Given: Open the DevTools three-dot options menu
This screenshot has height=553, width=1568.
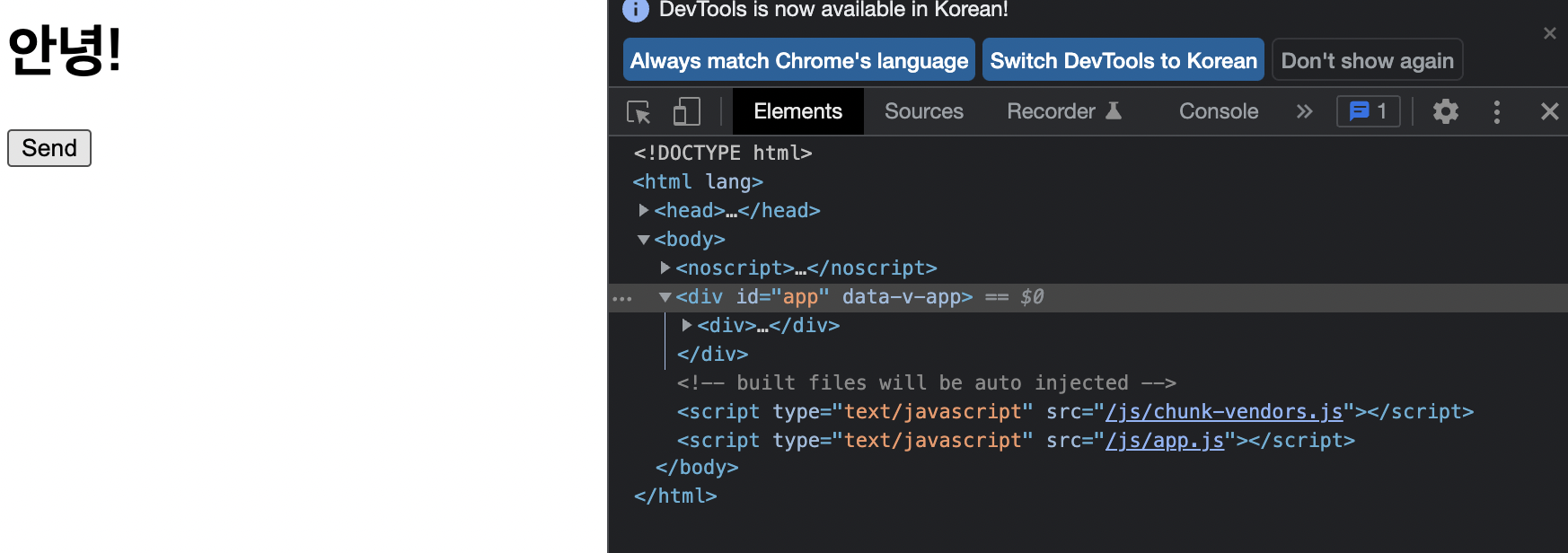Looking at the screenshot, I should click(1496, 111).
